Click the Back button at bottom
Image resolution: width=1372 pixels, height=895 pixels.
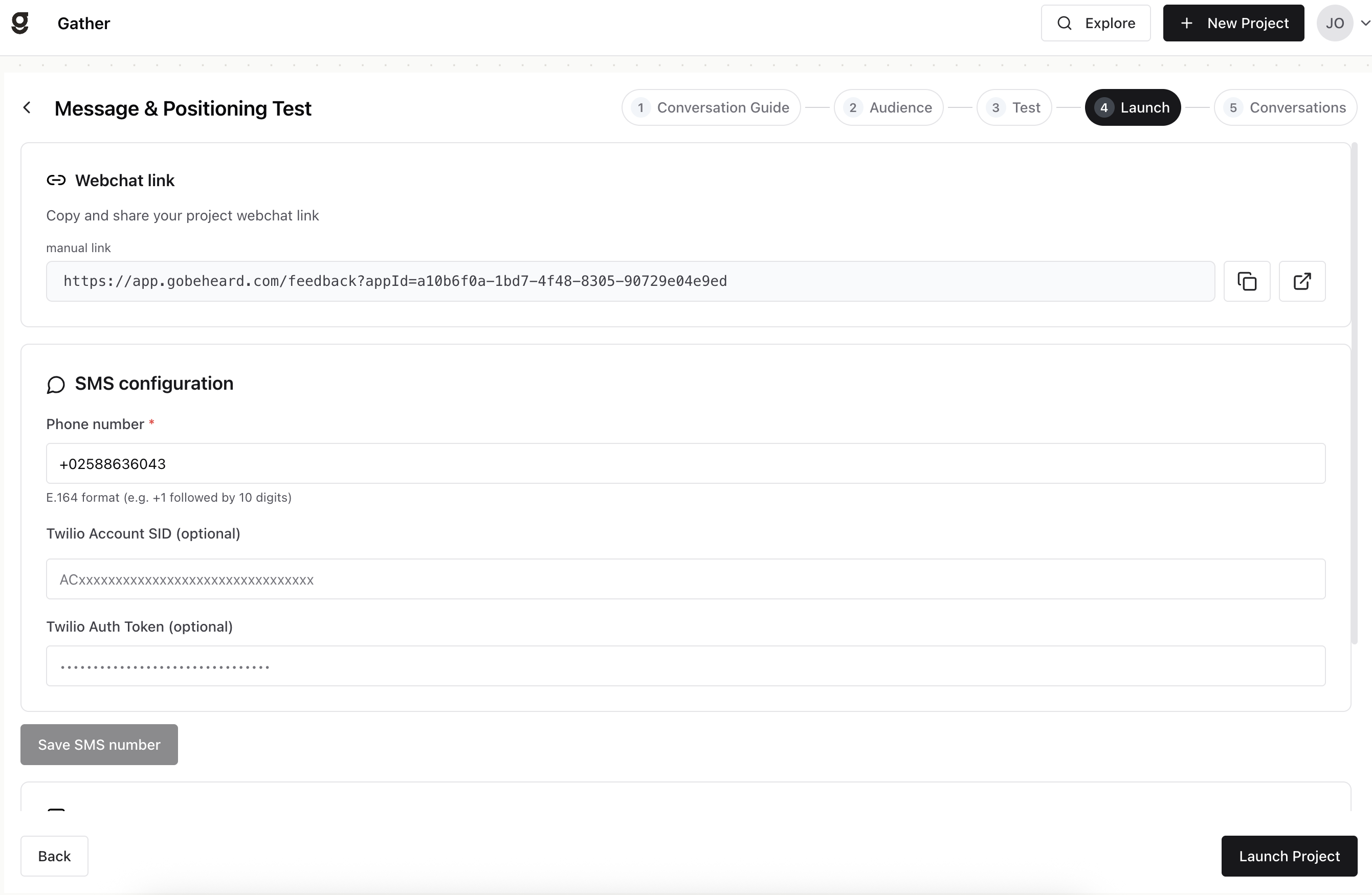click(54, 856)
